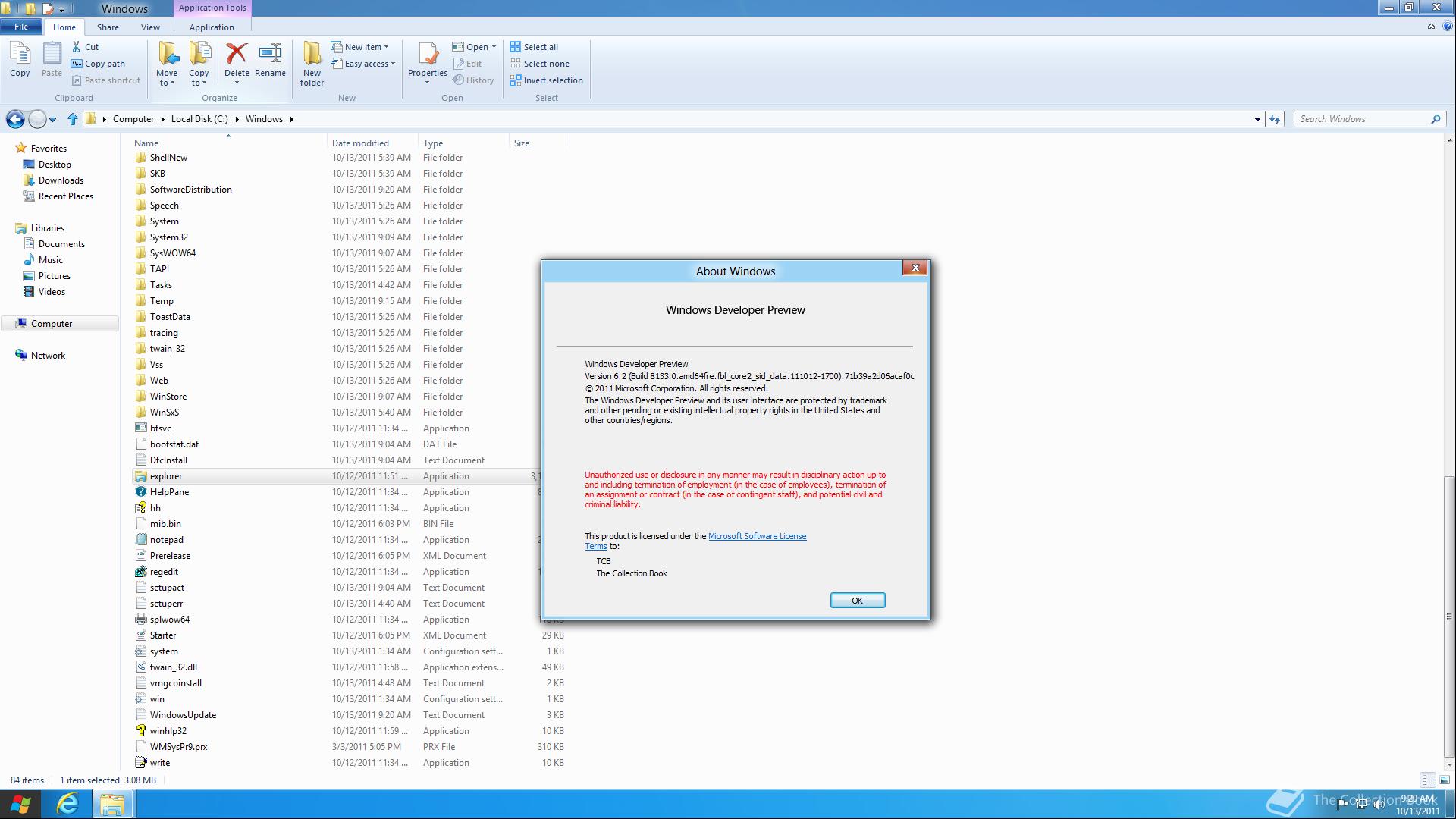
Task: Click the Cut scissors command
Action: tap(85, 47)
